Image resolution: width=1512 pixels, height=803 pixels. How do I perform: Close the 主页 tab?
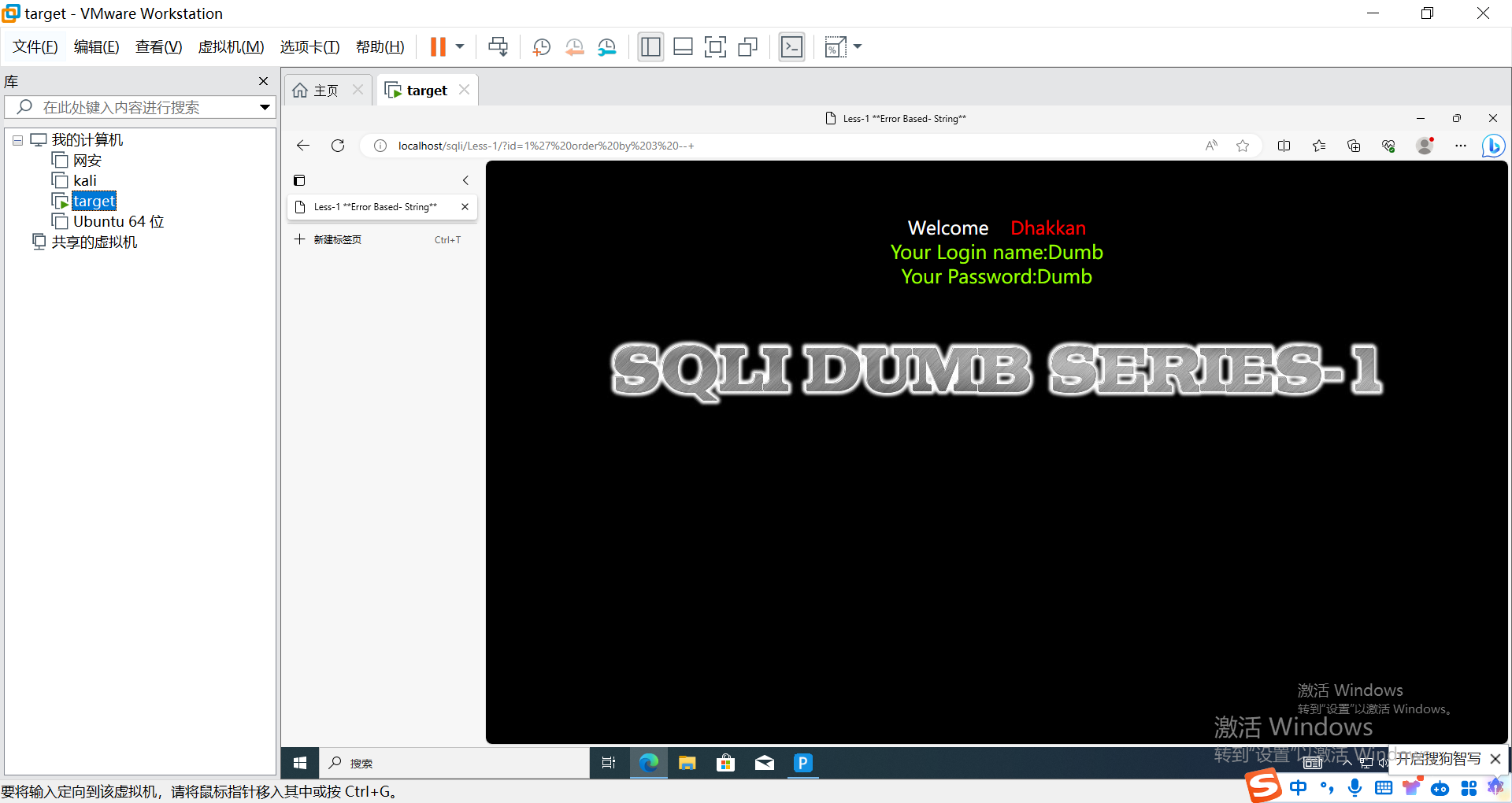point(358,90)
